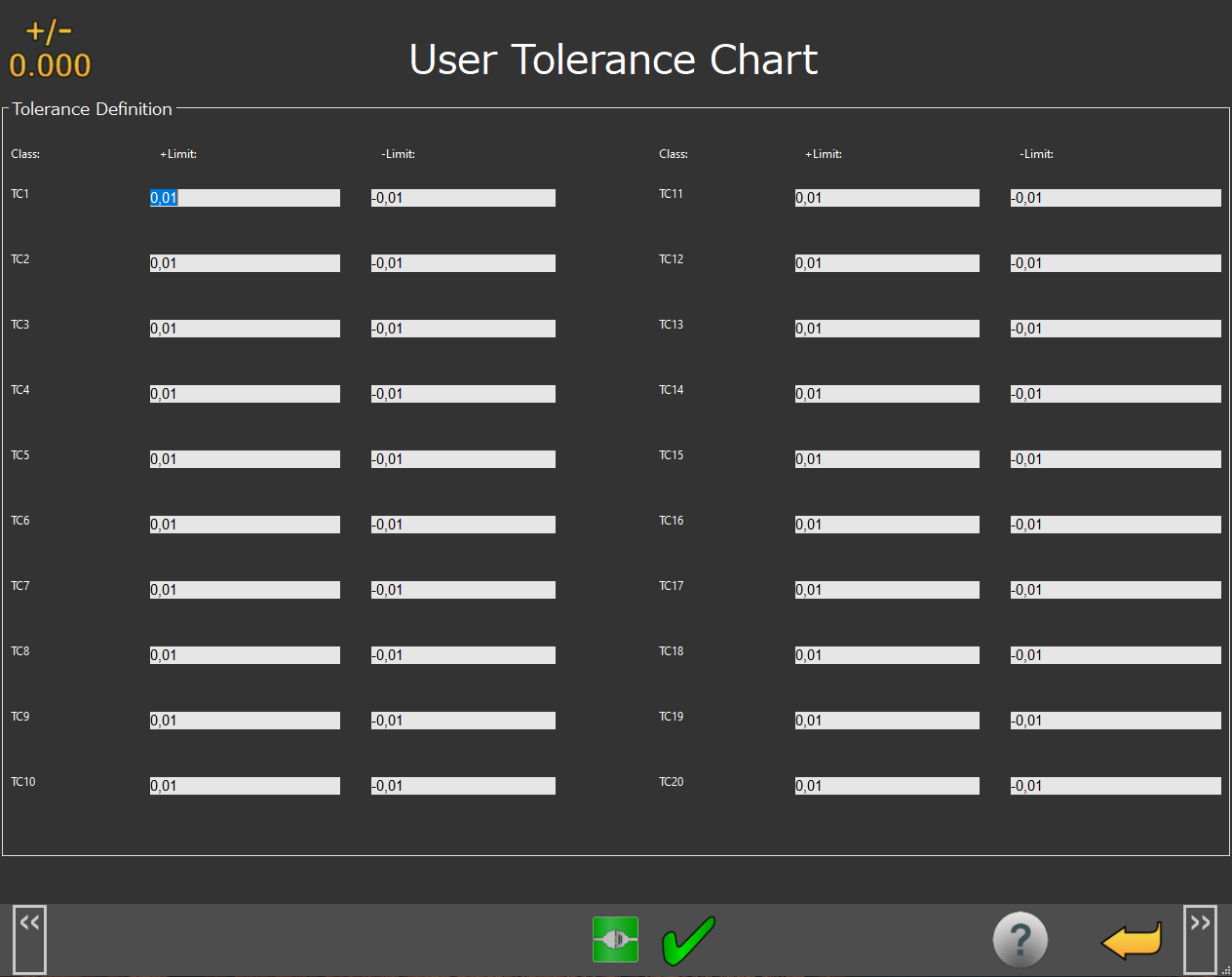Edit the TC15 -Limit value
1232x977 pixels.
(1115, 459)
